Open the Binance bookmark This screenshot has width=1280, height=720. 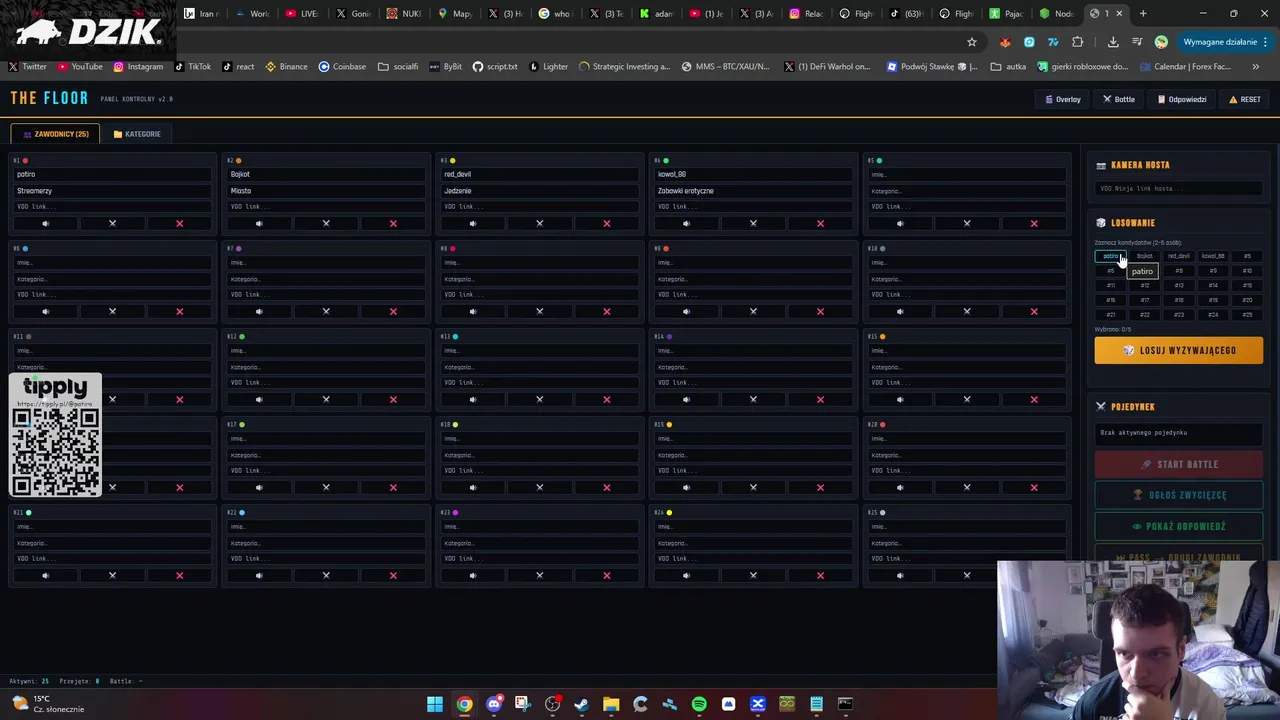[x=286, y=67]
